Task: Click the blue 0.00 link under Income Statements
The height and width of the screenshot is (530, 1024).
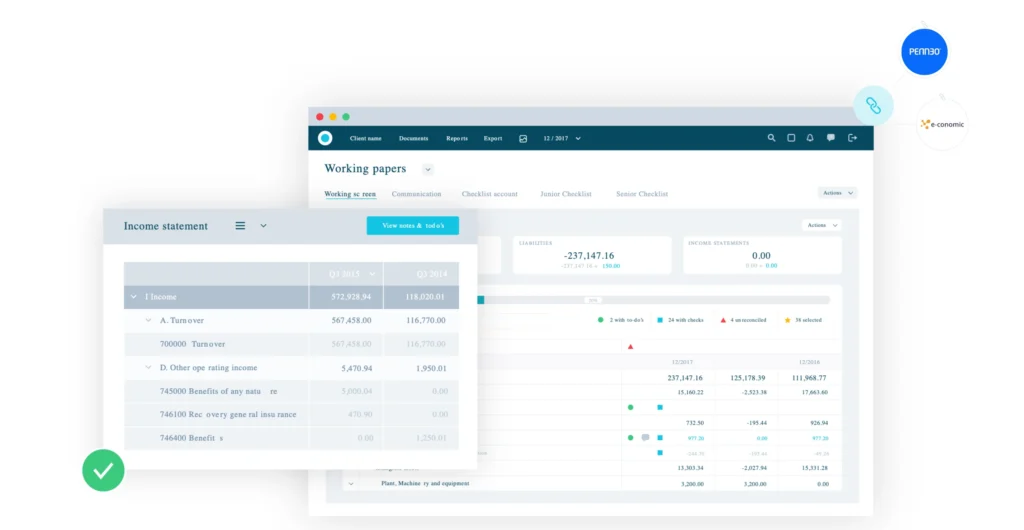Action: point(771,266)
